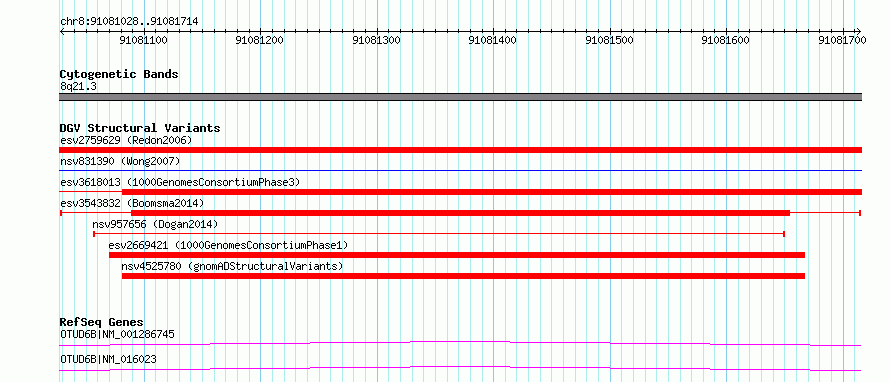Click the left arrow end of ruler
The width and height of the screenshot is (890, 382).
62,31
